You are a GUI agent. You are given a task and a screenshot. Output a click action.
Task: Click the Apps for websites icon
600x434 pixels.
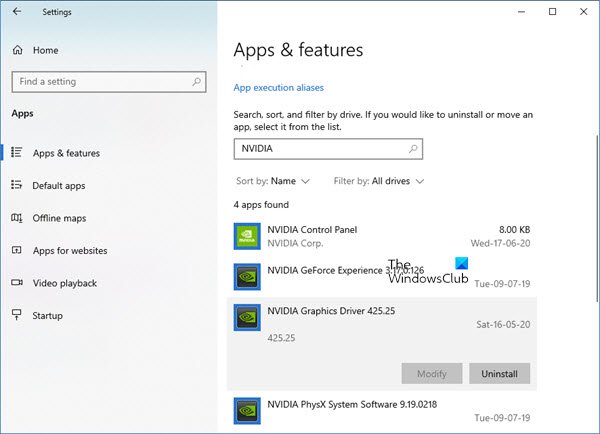(x=17, y=250)
